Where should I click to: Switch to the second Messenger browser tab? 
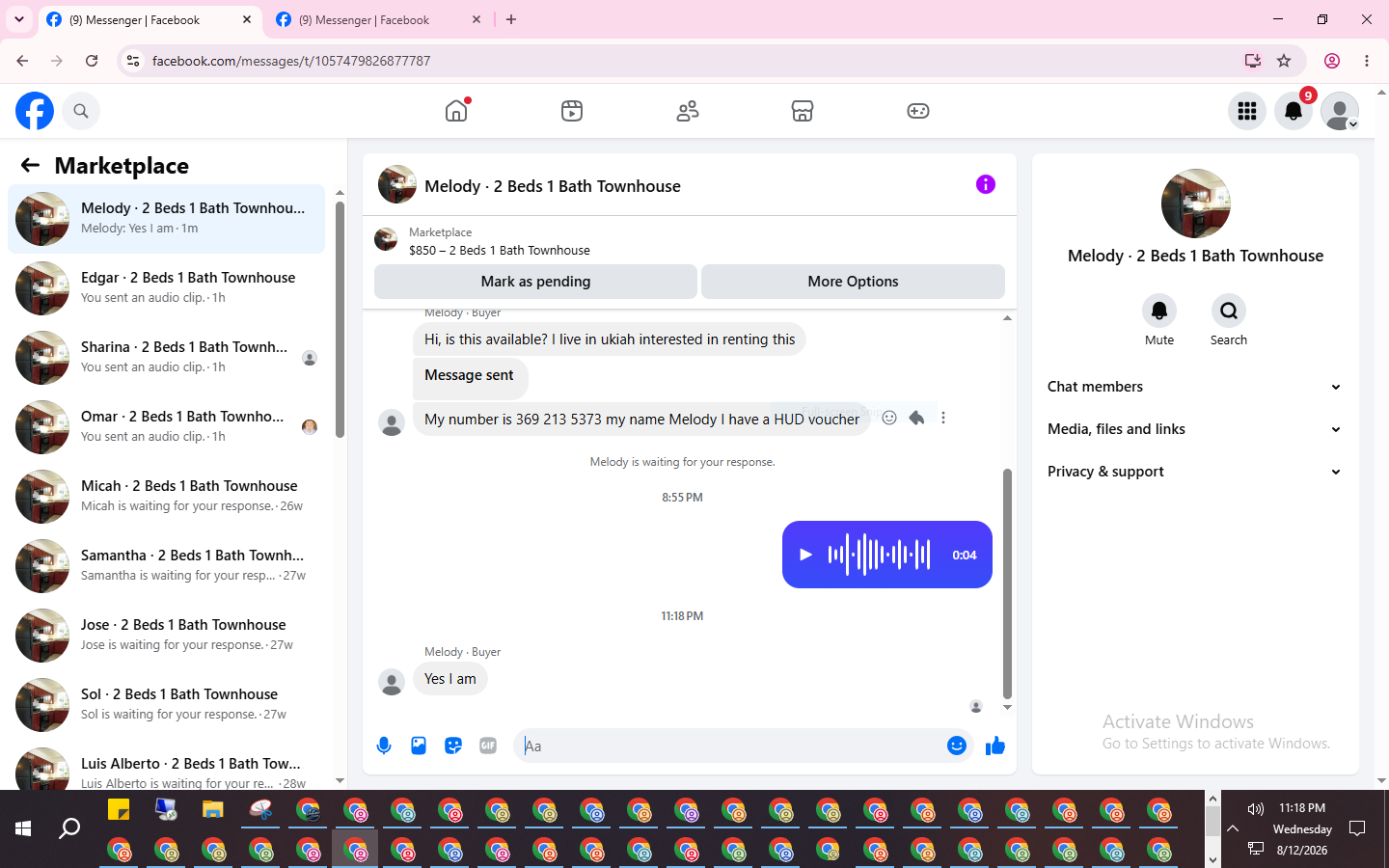(x=378, y=19)
